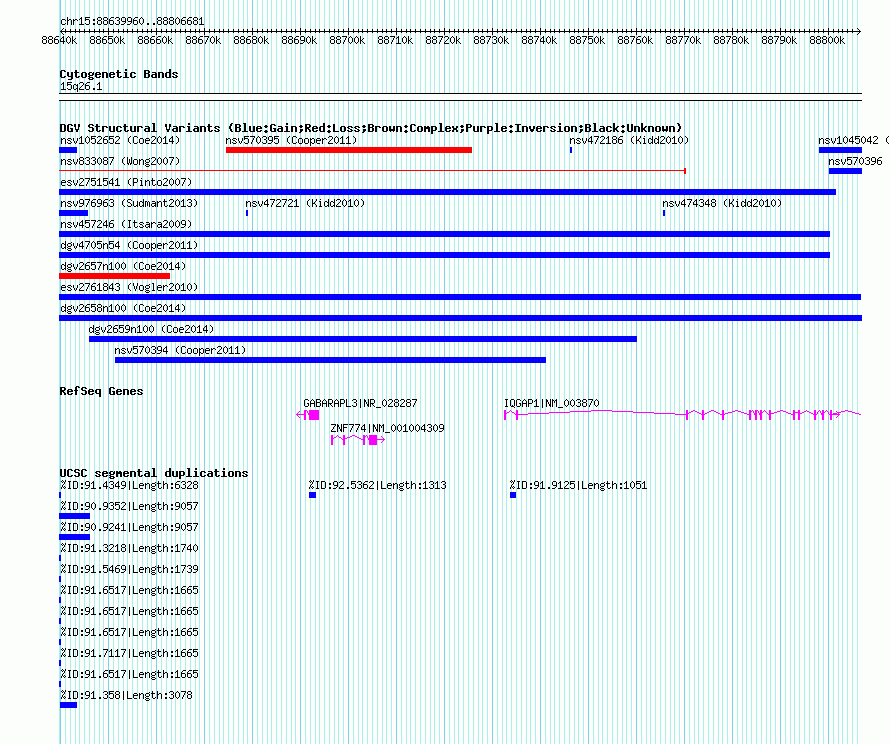Click the DGV Structural Variants track title

370,128
